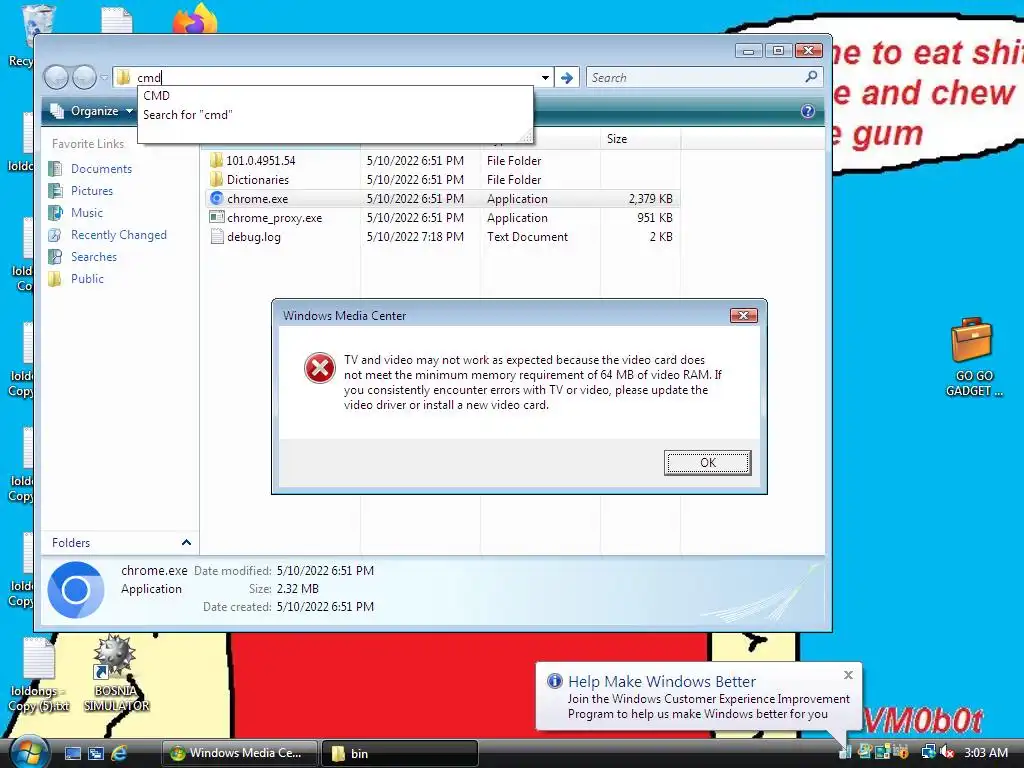Screen dimensions: 1024x768
Task: Open the Windows Start orb
Action: tap(27, 752)
